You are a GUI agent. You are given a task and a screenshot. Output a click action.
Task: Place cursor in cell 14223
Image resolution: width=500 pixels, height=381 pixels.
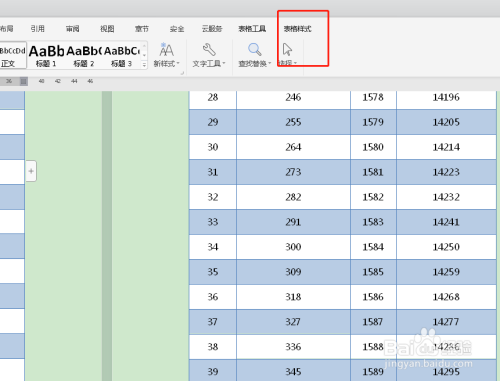coord(446,172)
